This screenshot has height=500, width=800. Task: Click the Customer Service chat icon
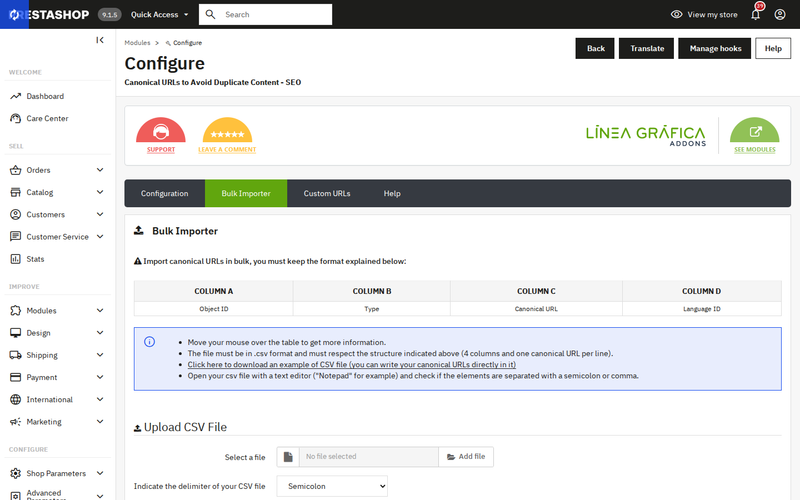click(15, 237)
